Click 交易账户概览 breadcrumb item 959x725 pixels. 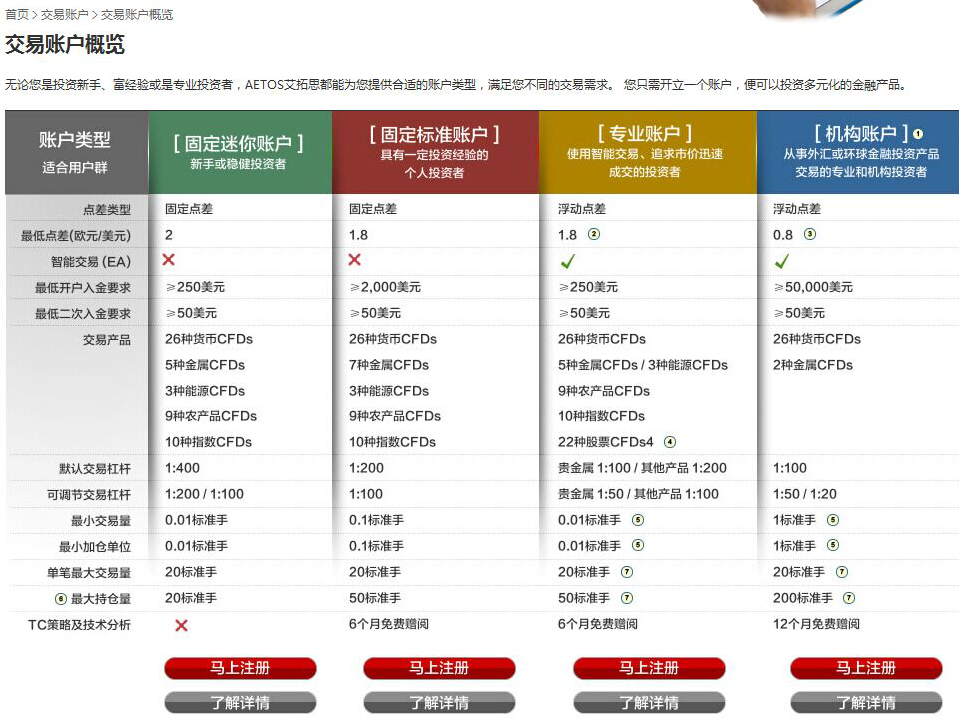click(x=136, y=14)
